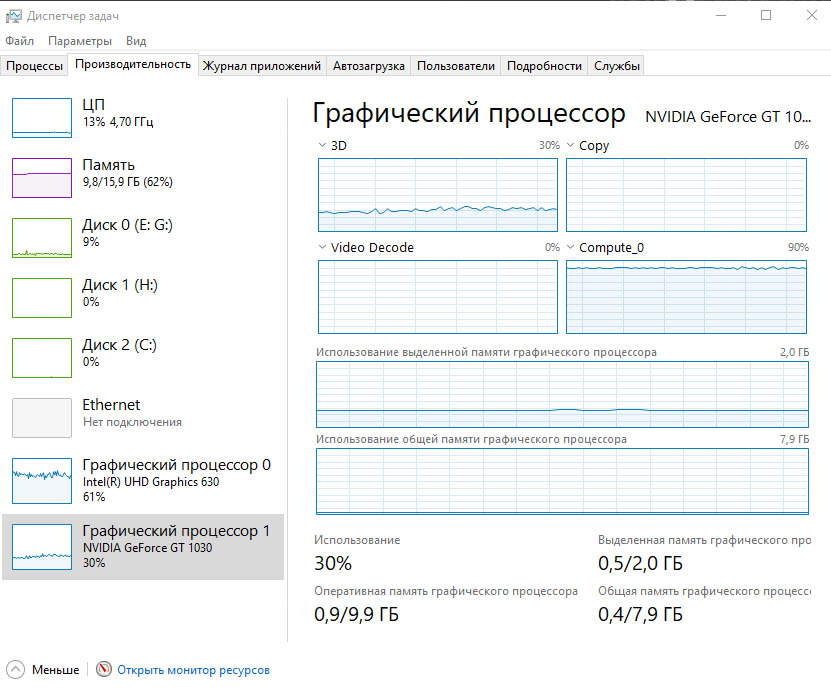This screenshot has width=831, height=692.
Task: Click the Compute_0 usage graph
Action: 686,297
